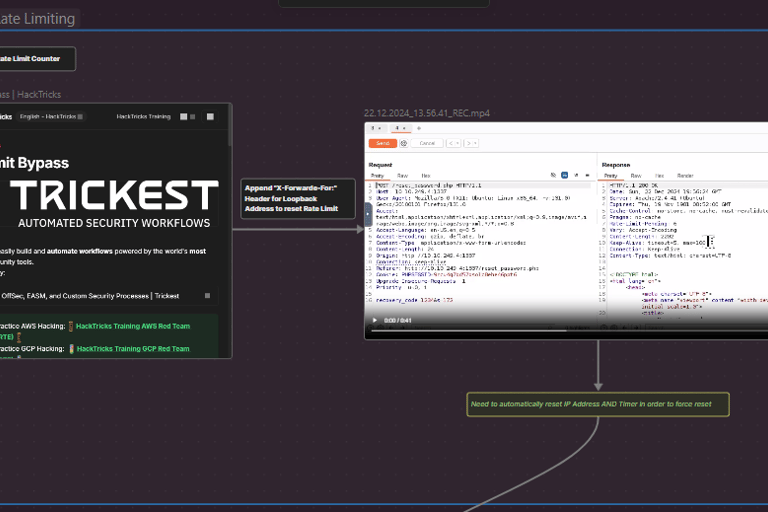Open the English - HackTricks language dropdown
This screenshot has width=768, height=512.
[x=51, y=117]
